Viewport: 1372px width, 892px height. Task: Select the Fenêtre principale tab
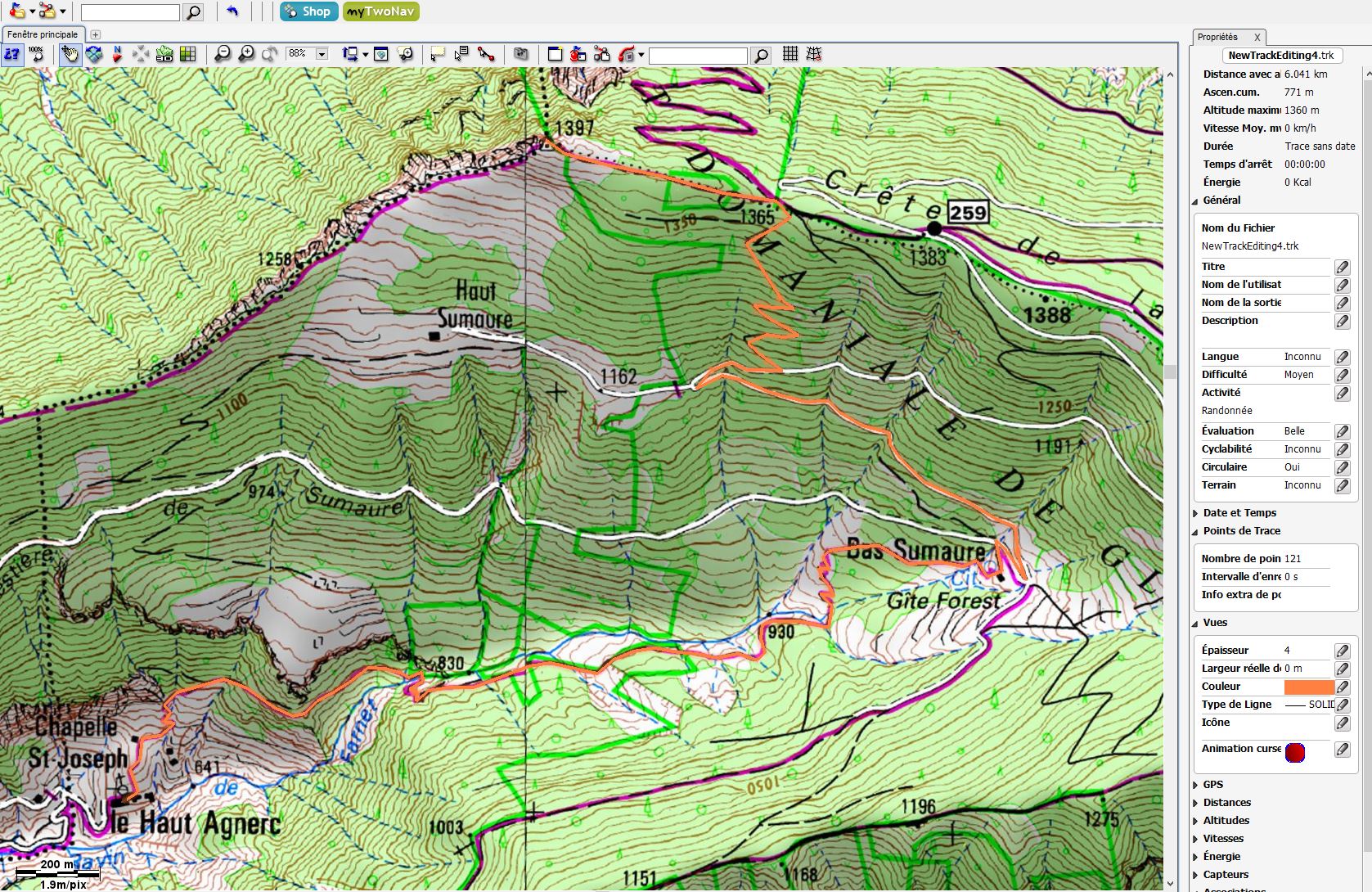(43, 34)
